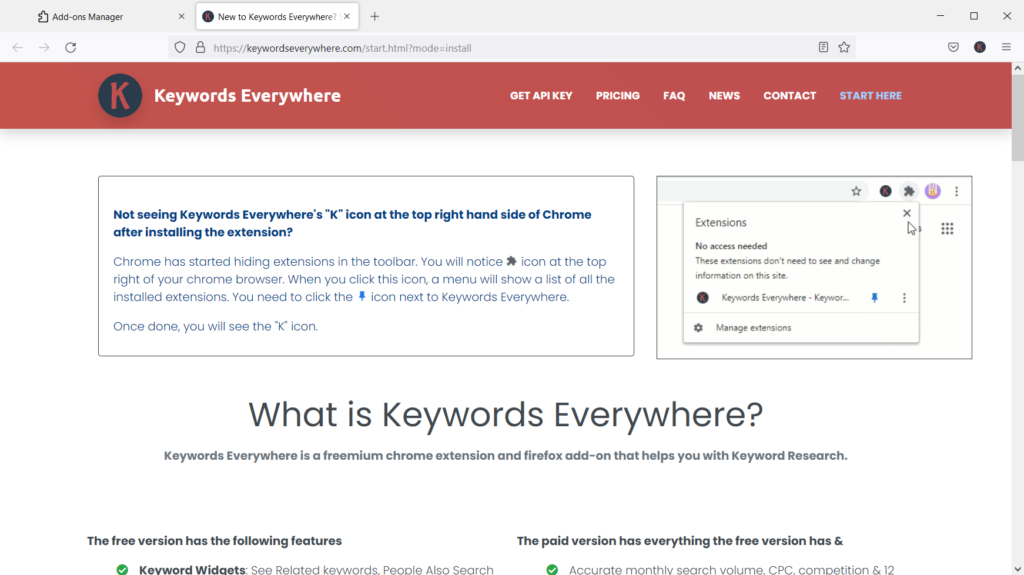Open the FAQ page

pos(674,95)
